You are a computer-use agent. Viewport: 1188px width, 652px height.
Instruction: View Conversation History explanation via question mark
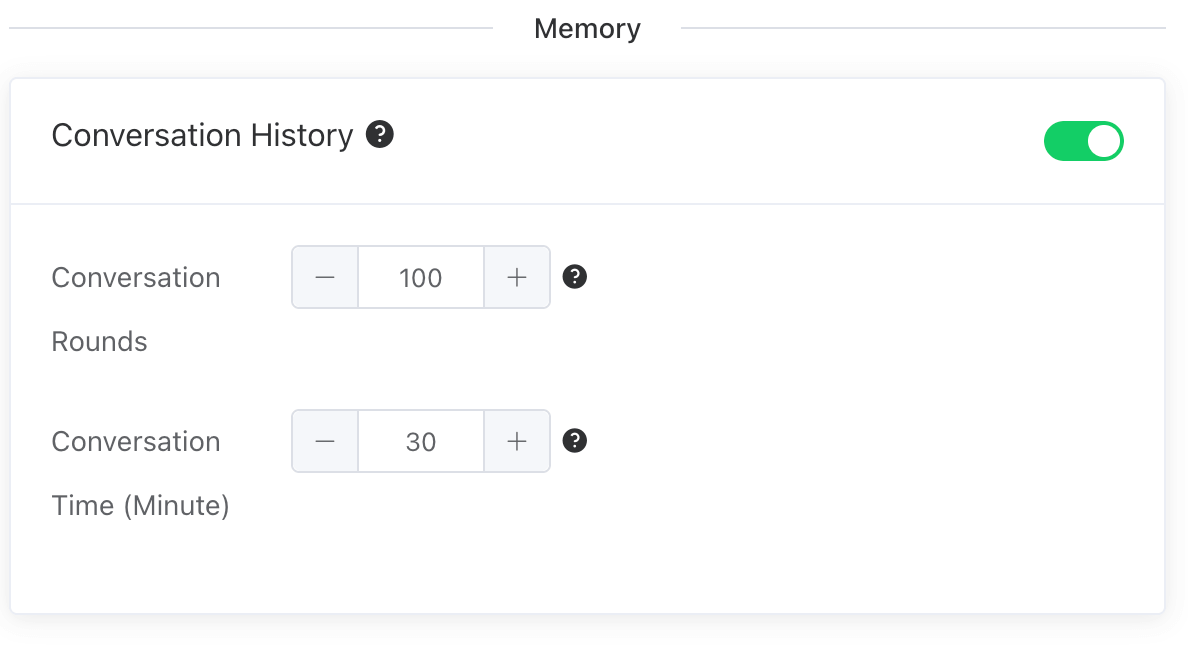pyautogui.click(x=380, y=134)
